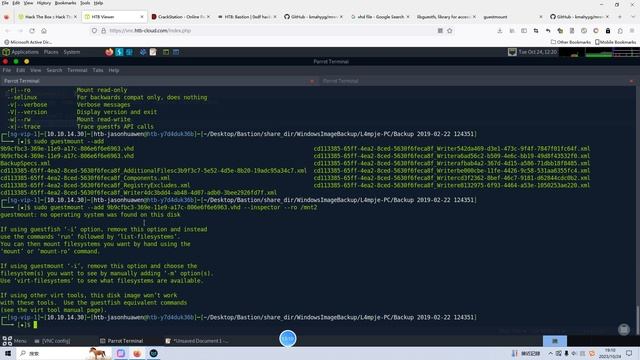Click the grey round icon at terminal corner
The width and height of the screenshot is (640, 360).
pos(624,329)
